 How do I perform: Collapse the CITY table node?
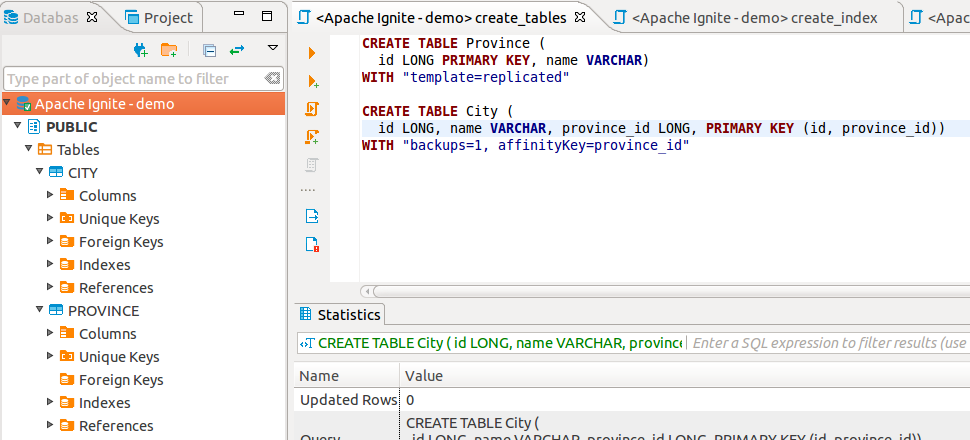[40, 171]
